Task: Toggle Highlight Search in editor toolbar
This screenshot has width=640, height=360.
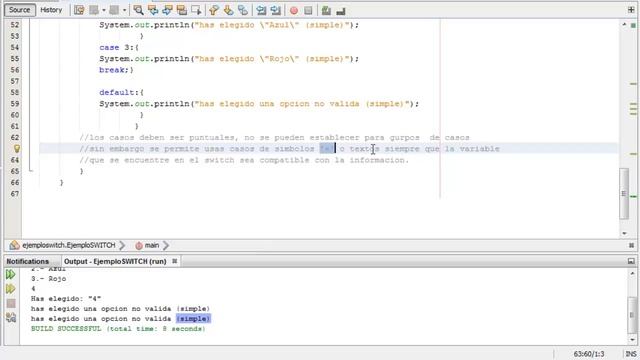Action: [182, 10]
